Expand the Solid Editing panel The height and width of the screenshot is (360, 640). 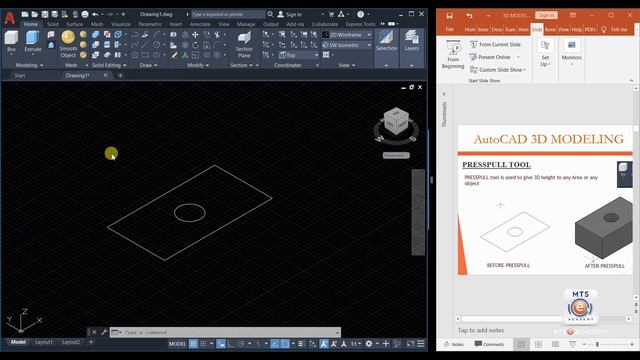tap(109, 65)
